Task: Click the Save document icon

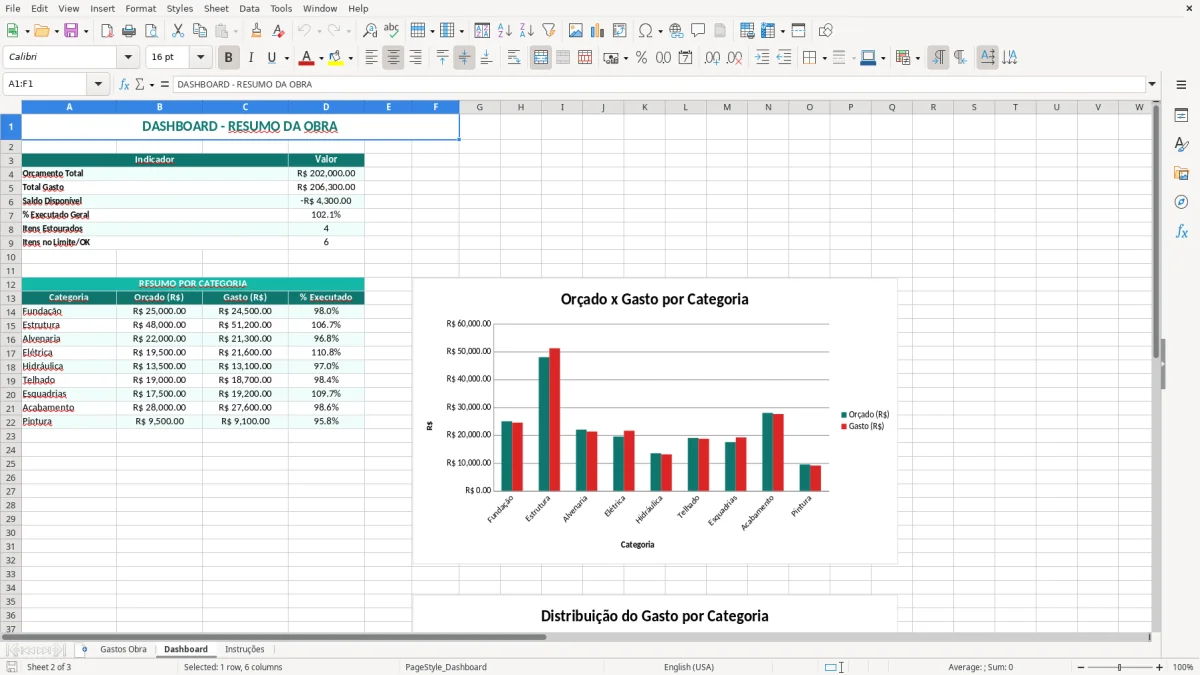Action: click(71, 31)
